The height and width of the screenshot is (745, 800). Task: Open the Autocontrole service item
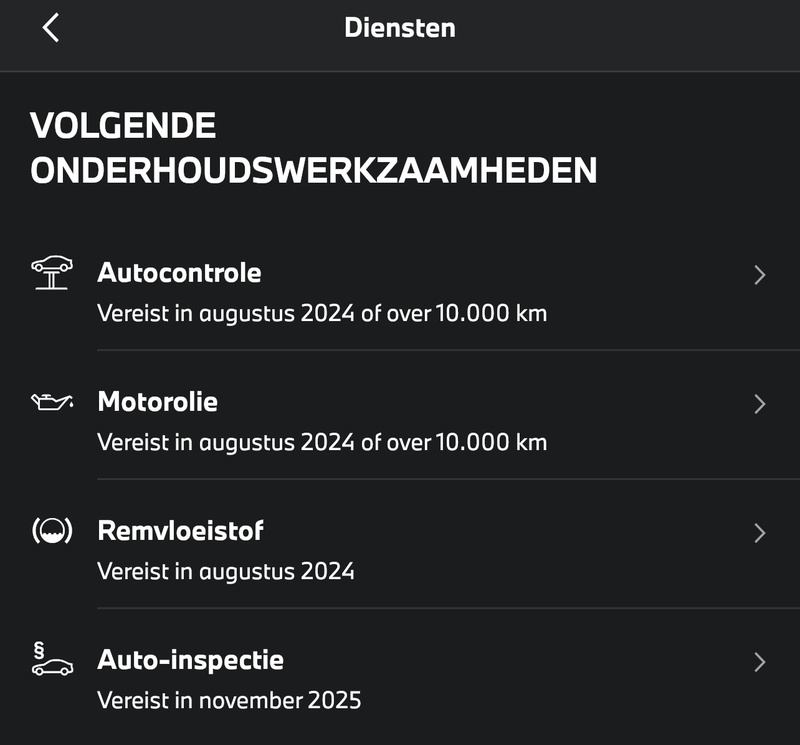point(179,273)
